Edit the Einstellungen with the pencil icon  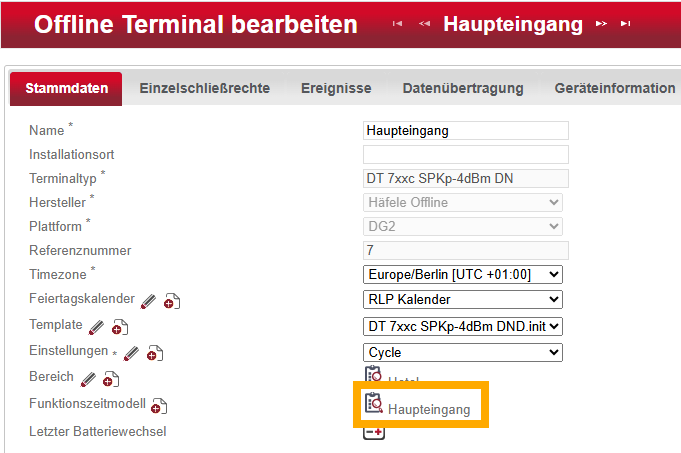[x=131, y=352]
